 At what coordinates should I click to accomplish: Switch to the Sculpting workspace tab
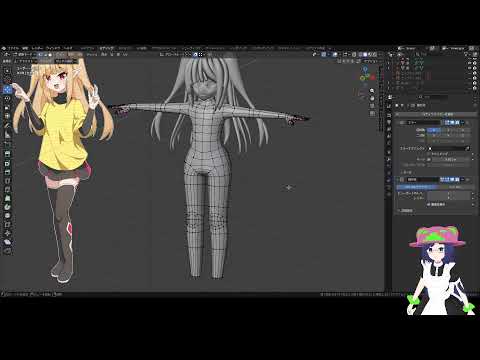pos(124,48)
